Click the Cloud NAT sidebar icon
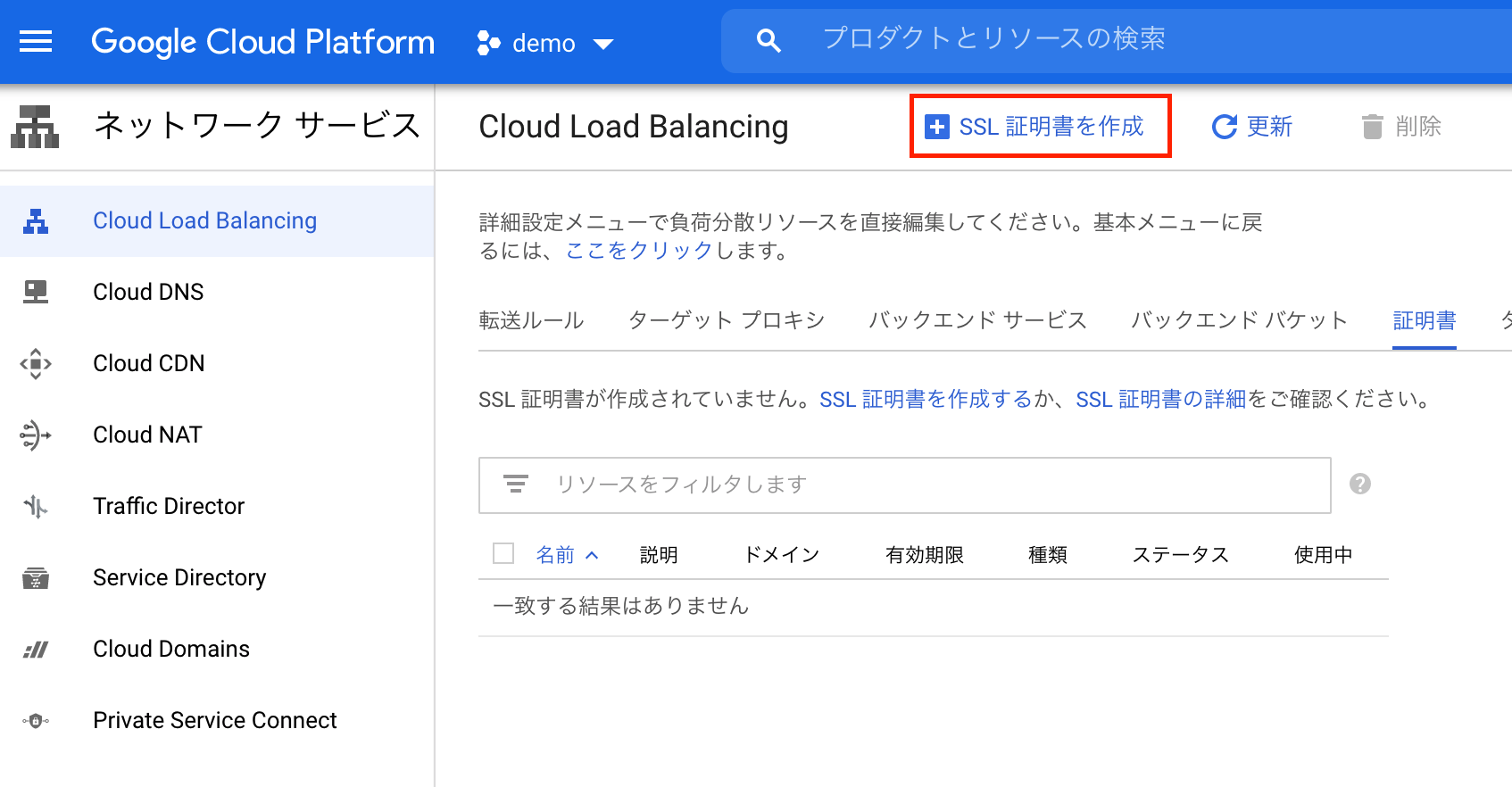Viewport: 1512px width, 787px height. coord(36,435)
